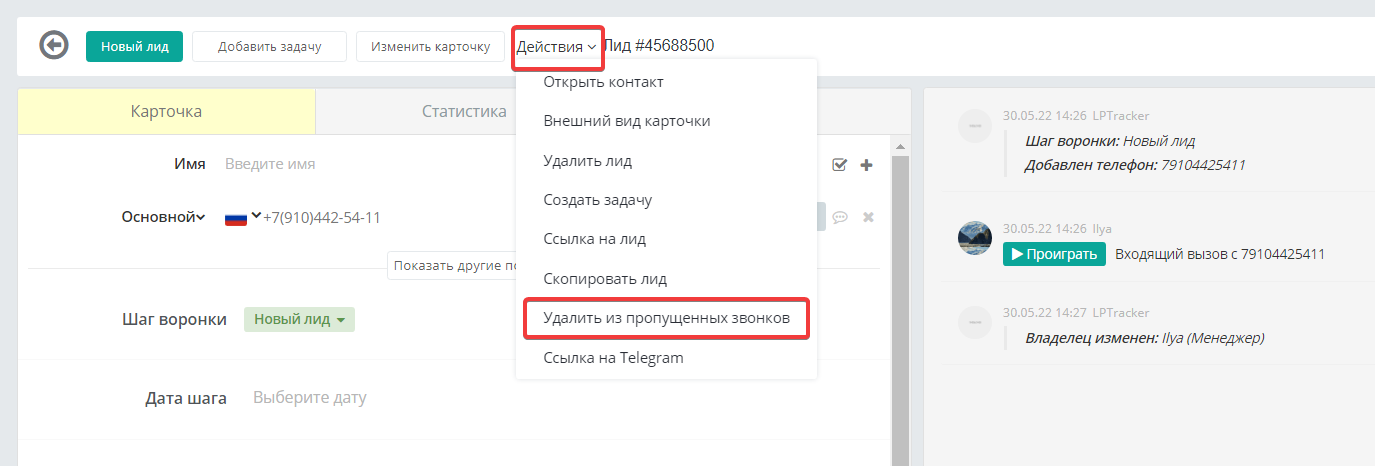This screenshot has width=1375, height=466.
Task: Click the checkmark icon in the Имя row
Action: 840,165
